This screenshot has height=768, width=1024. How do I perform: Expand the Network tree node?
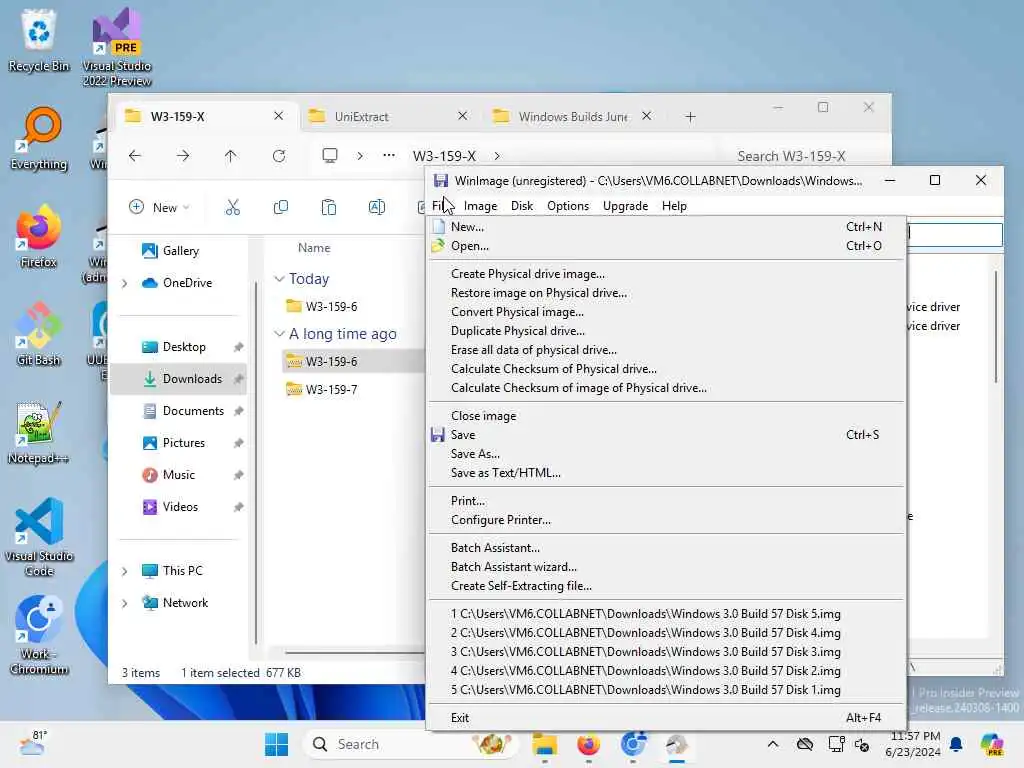125,603
